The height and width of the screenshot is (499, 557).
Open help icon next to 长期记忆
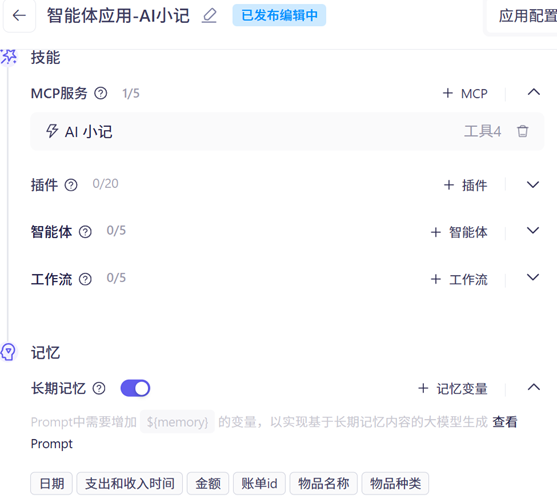99,388
